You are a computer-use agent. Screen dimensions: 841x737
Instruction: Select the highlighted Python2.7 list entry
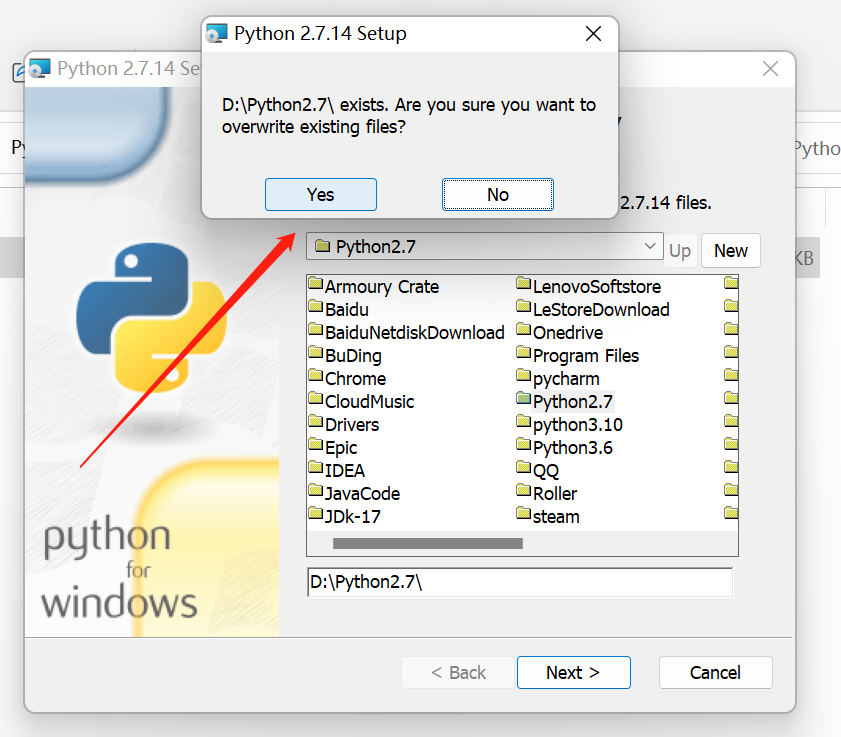[x=573, y=402]
